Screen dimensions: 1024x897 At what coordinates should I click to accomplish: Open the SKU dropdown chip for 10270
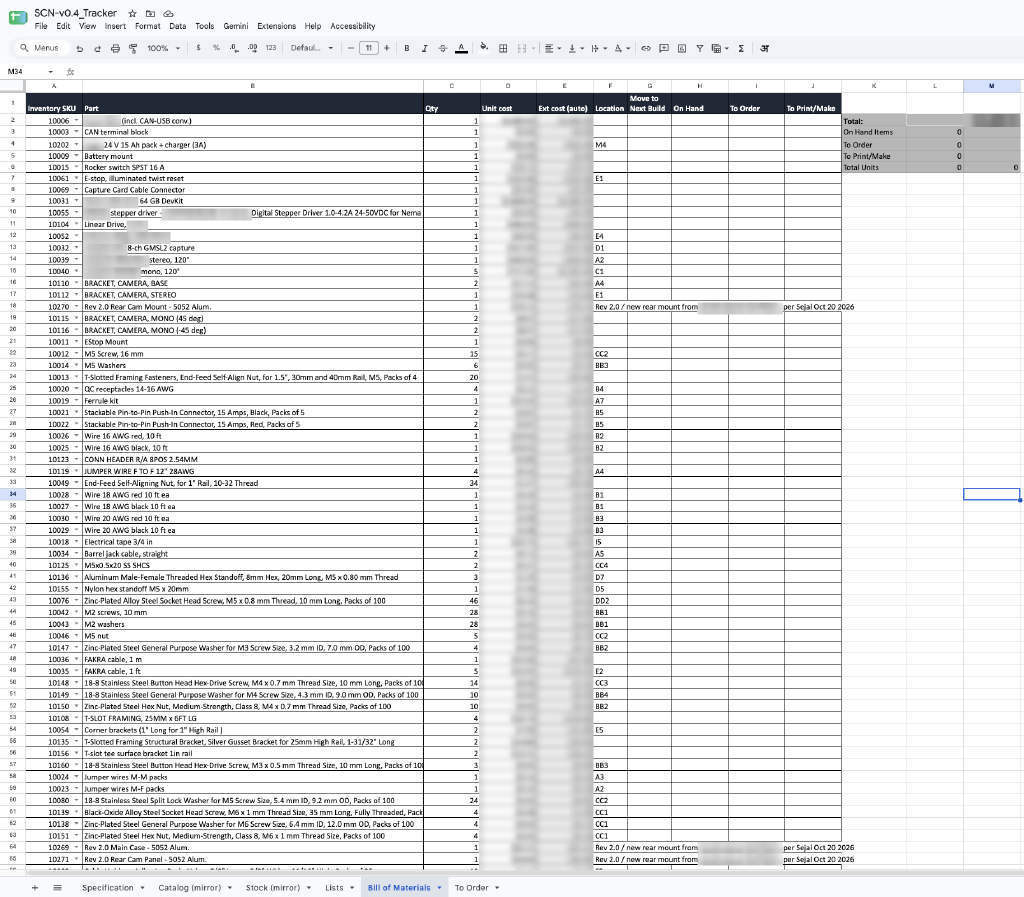coord(76,307)
